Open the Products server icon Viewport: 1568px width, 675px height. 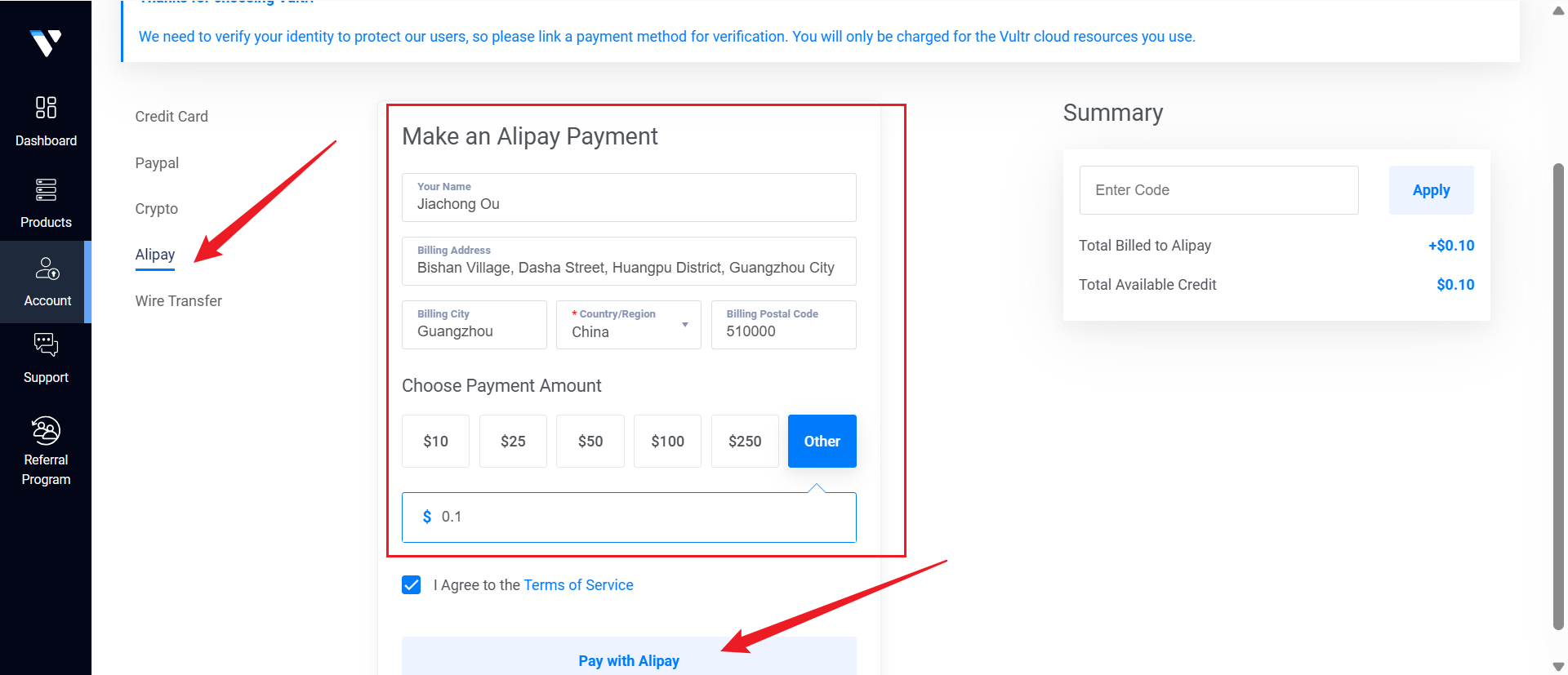pyautogui.click(x=46, y=189)
